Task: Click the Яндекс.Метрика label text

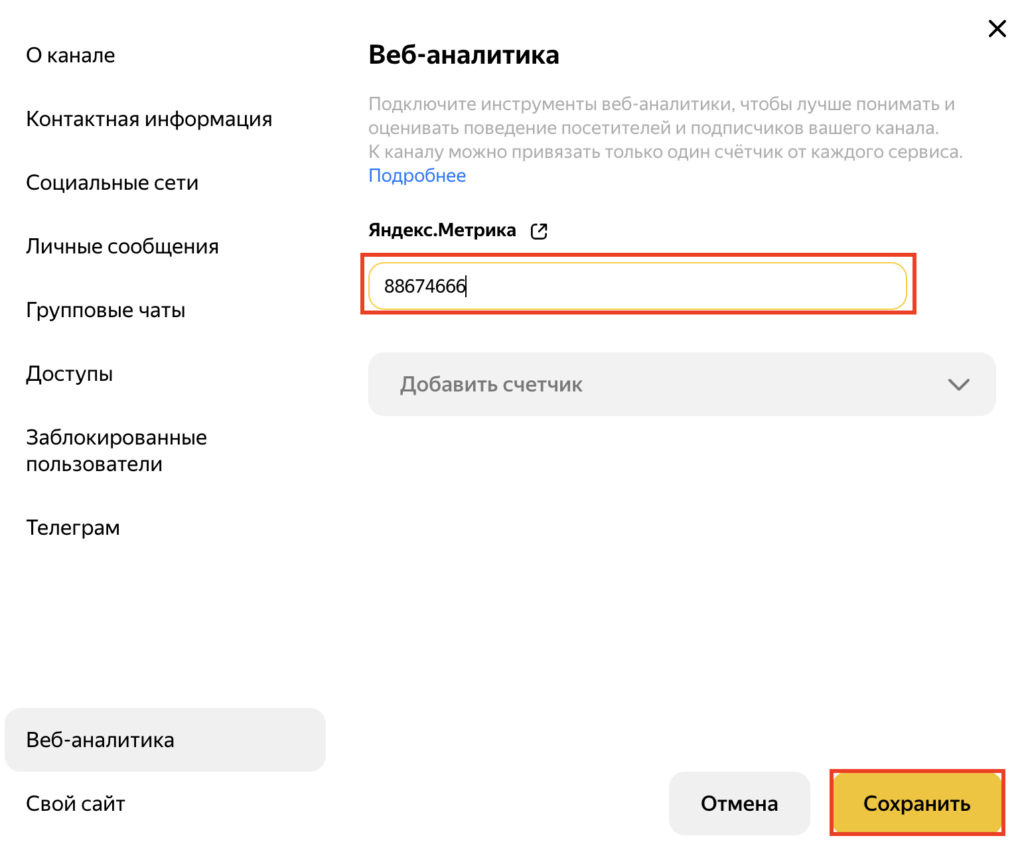Action: pyautogui.click(x=442, y=231)
